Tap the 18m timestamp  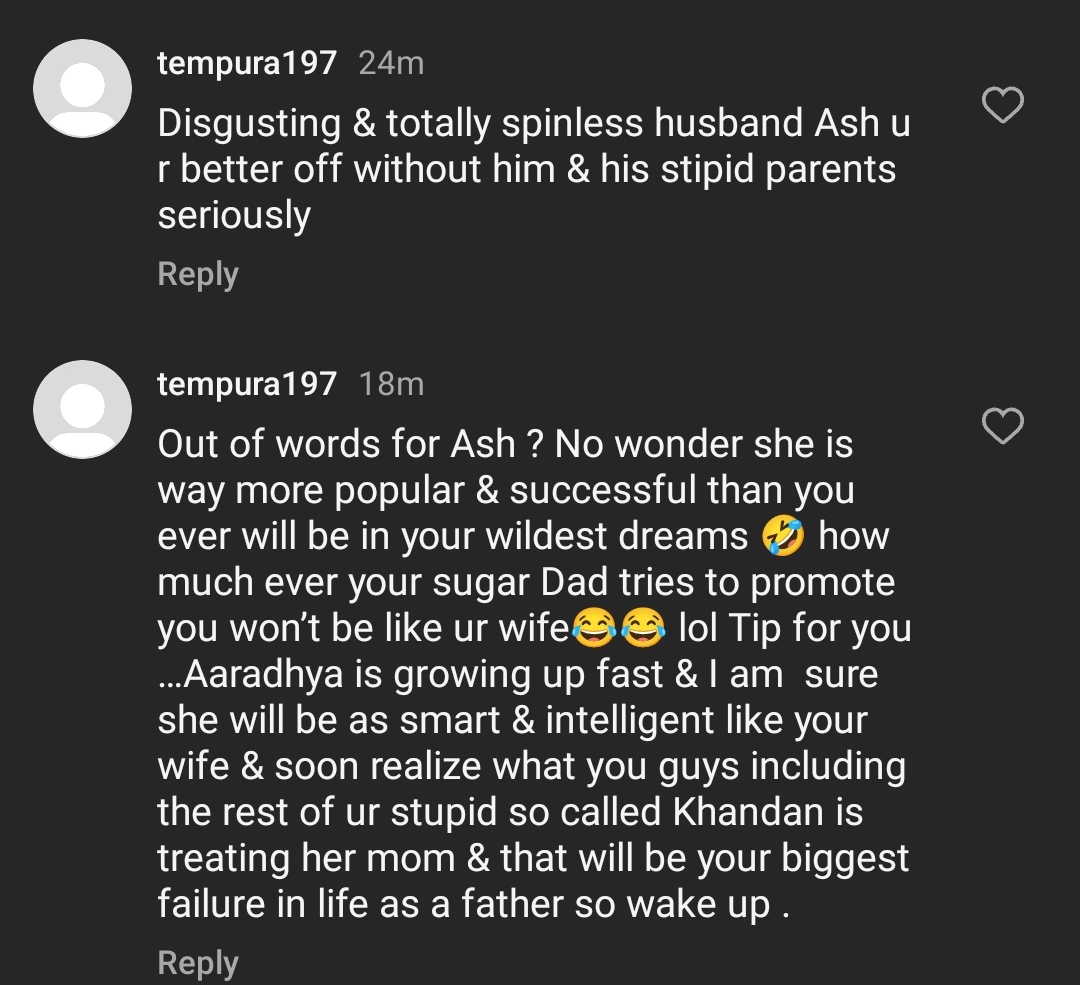391,384
